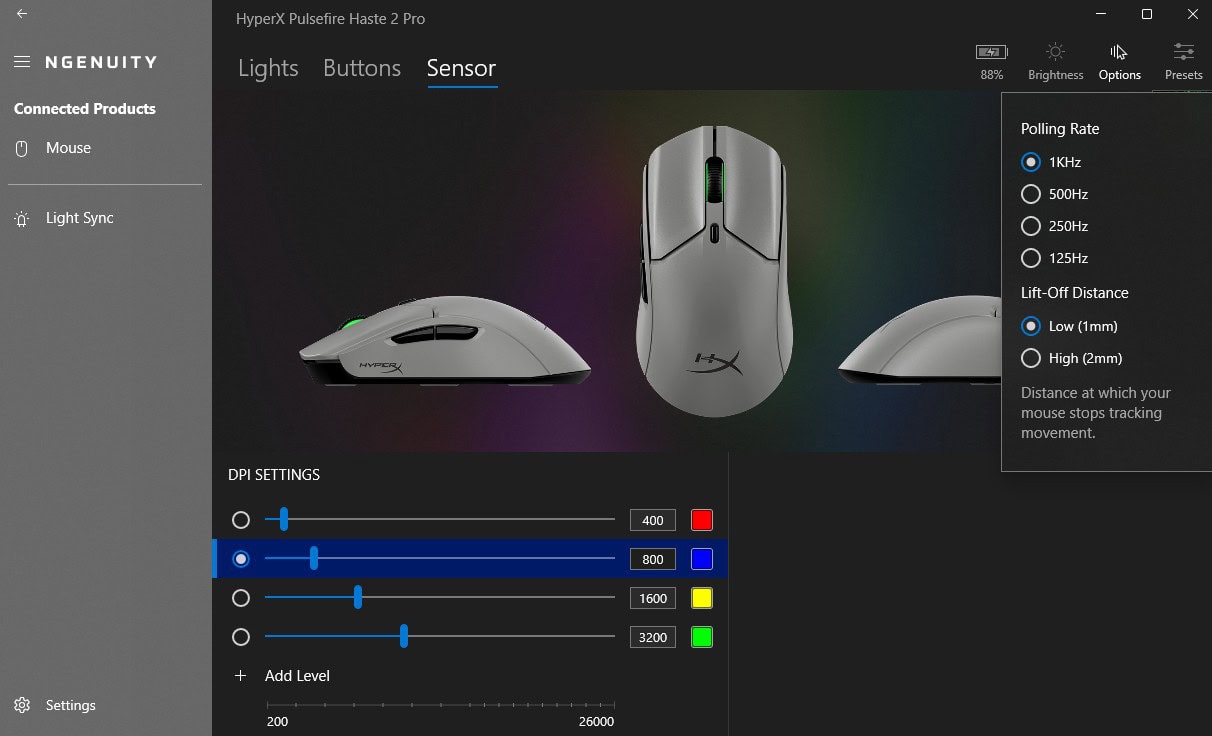Switch to the Buttons tab
Image resolution: width=1212 pixels, height=736 pixels.
[x=362, y=68]
